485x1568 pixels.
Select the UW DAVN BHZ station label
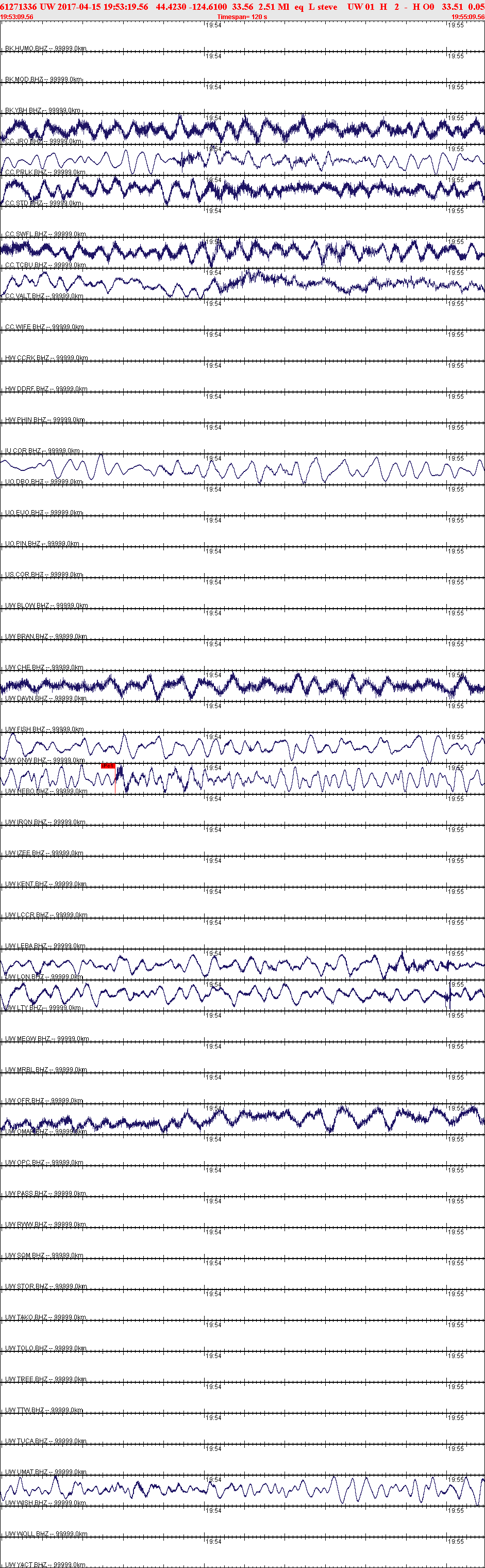tap(46, 699)
